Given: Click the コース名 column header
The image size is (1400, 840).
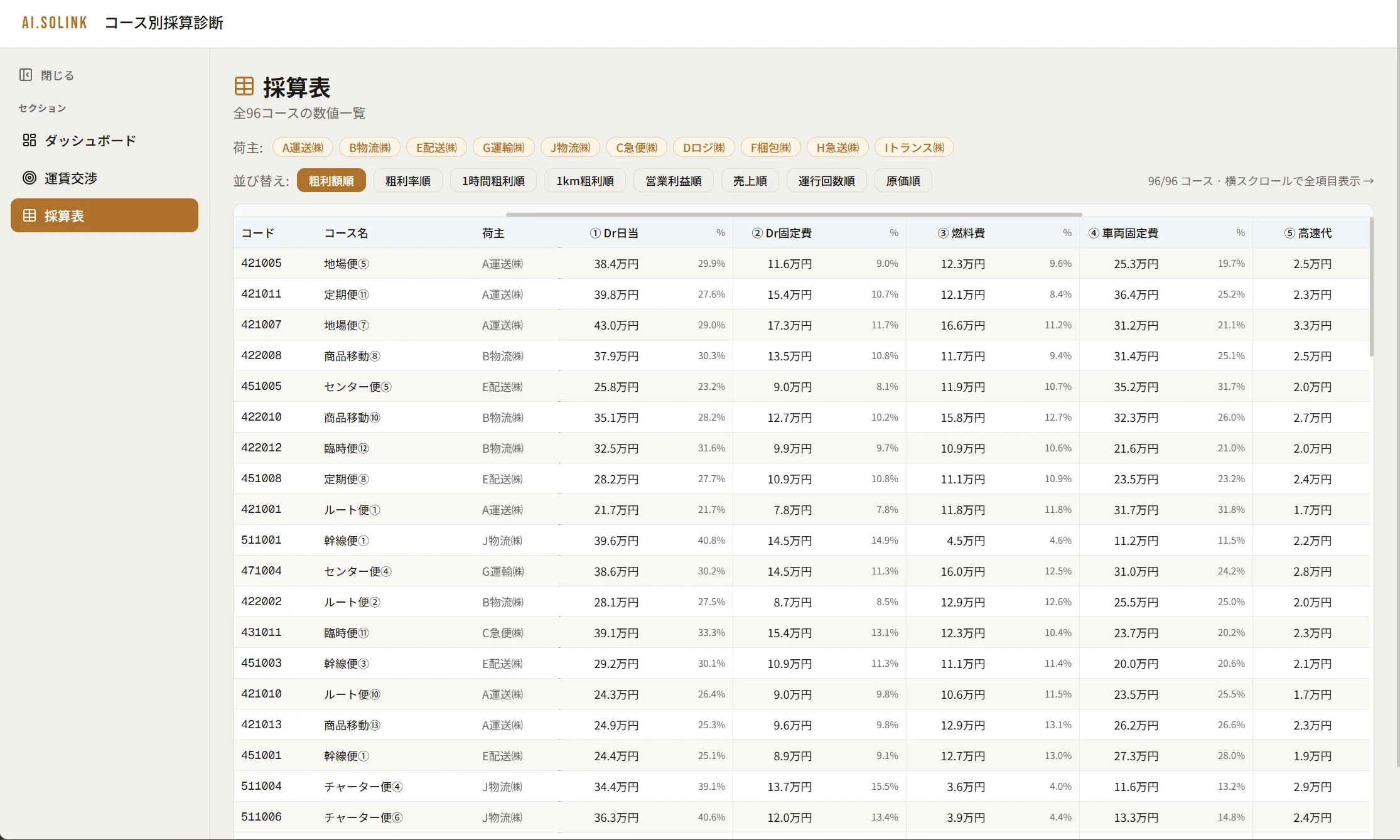Looking at the screenshot, I should (346, 233).
